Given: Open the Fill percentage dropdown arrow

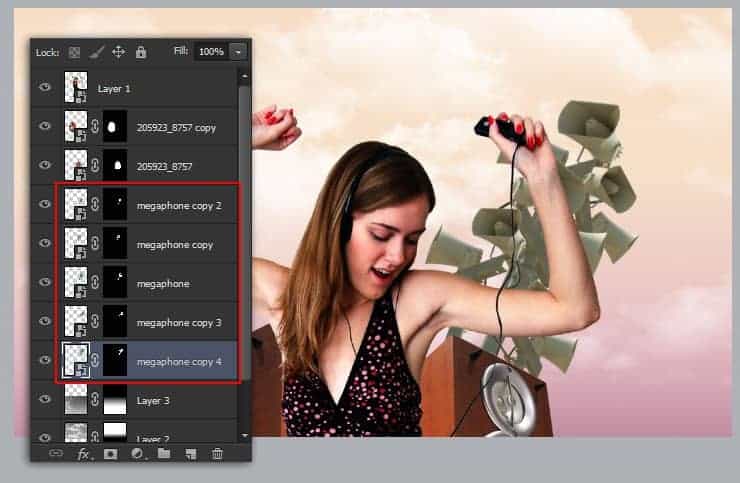Looking at the screenshot, I should [238, 51].
